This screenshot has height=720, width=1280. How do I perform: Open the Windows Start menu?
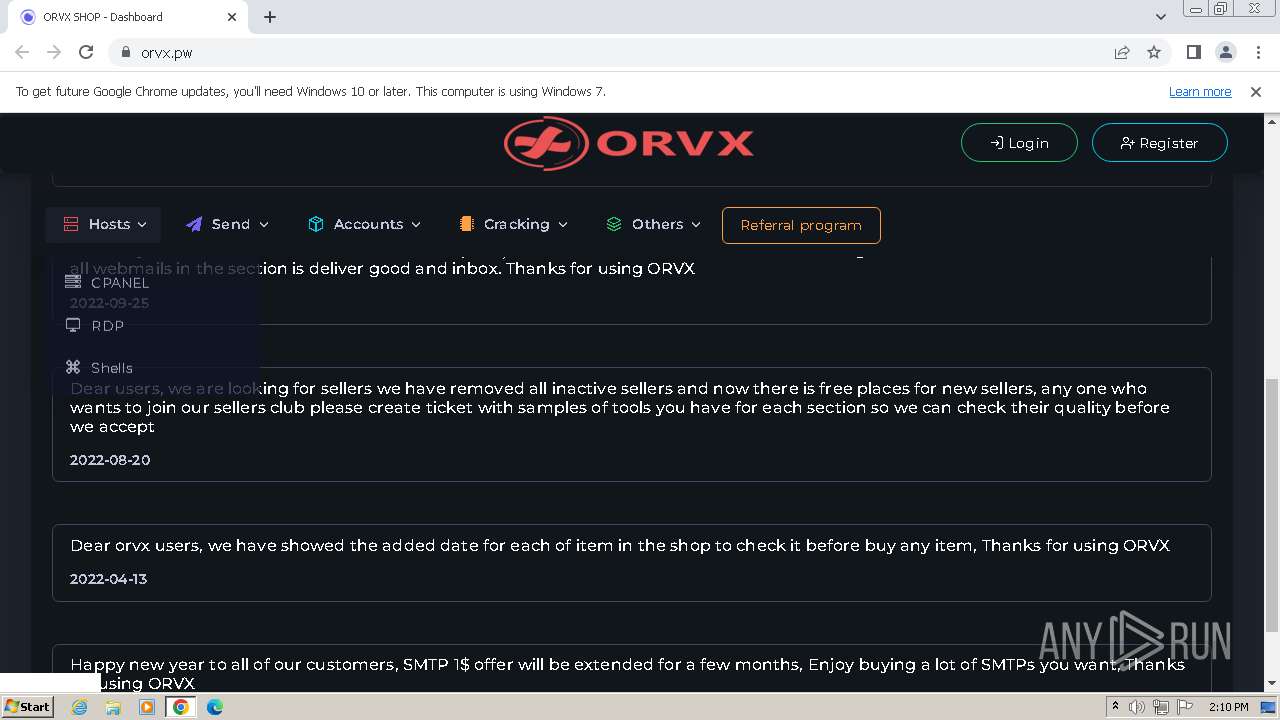pos(28,706)
